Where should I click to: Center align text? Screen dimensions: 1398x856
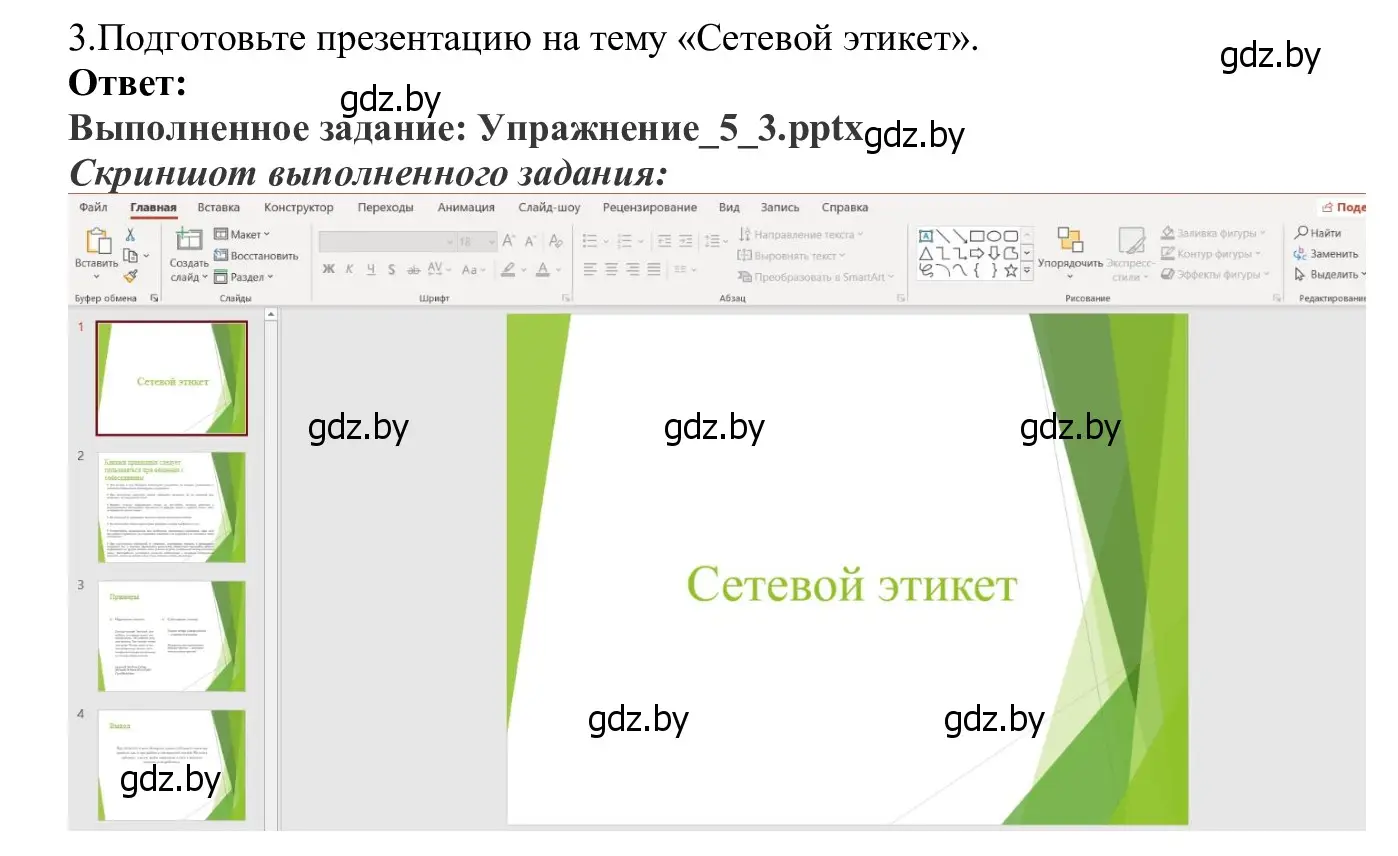point(611,269)
